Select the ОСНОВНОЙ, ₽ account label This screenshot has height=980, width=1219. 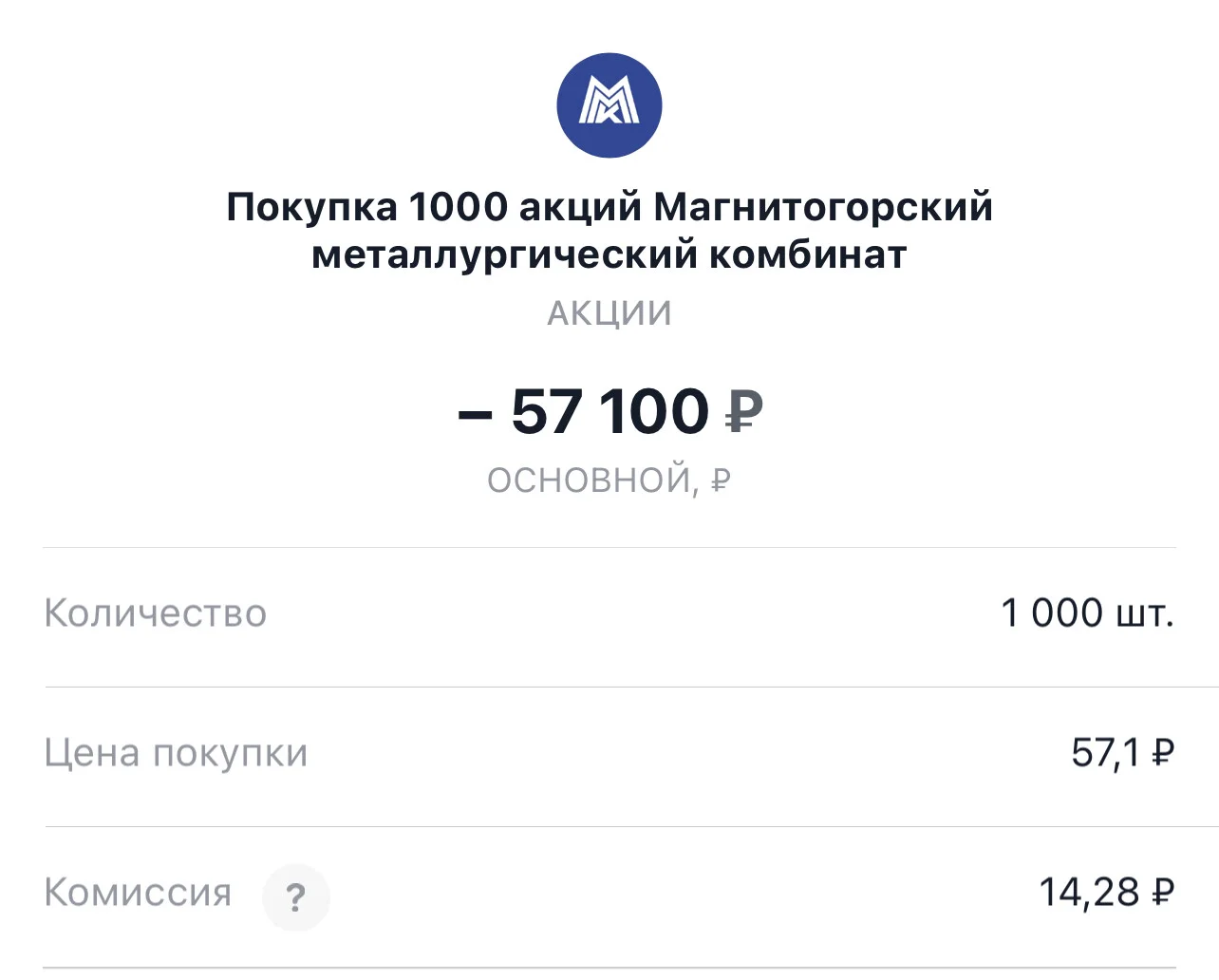(609, 480)
